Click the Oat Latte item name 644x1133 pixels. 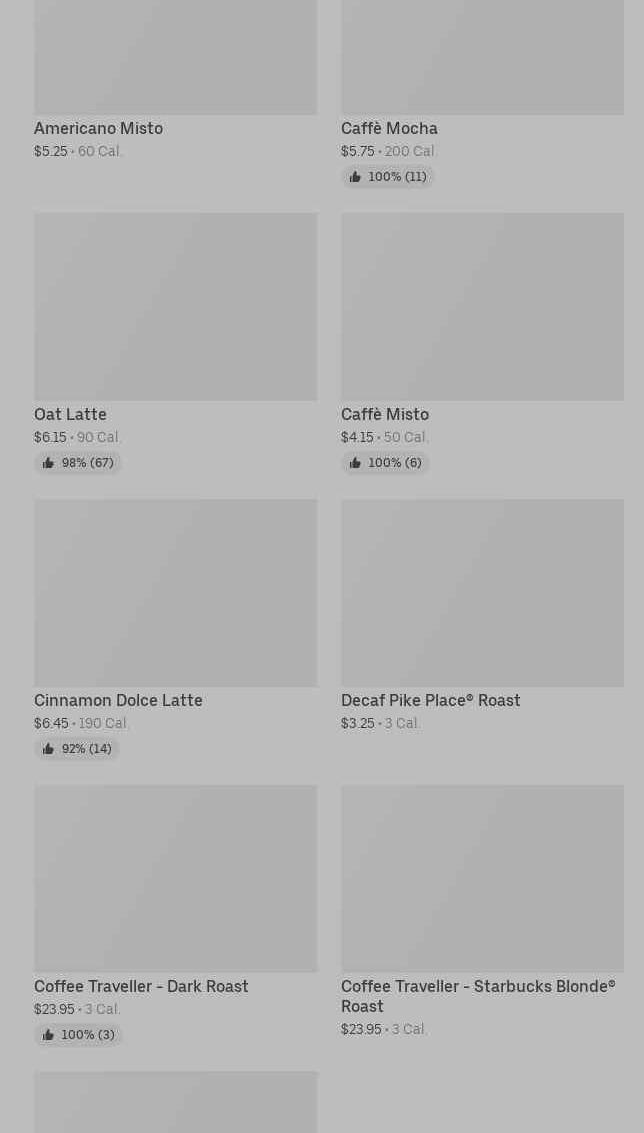[70, 414]
